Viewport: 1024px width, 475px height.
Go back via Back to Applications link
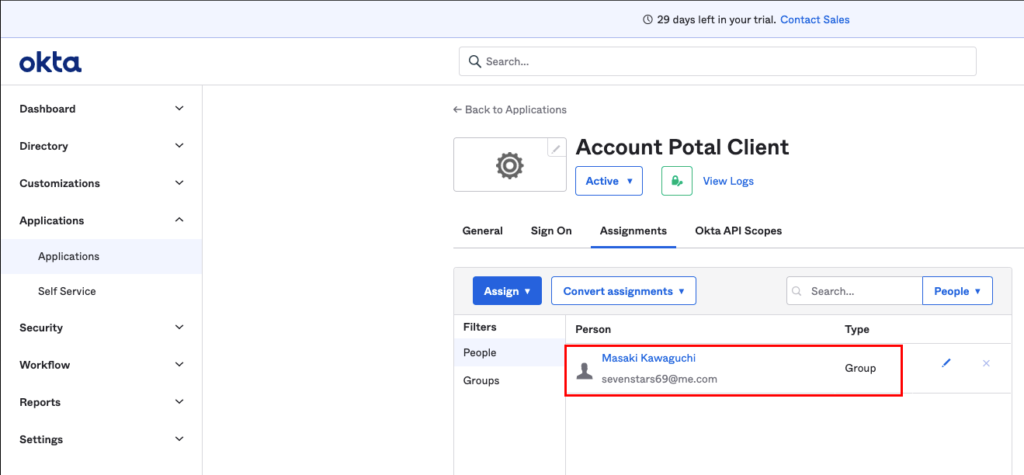click(x=510, y=110)
